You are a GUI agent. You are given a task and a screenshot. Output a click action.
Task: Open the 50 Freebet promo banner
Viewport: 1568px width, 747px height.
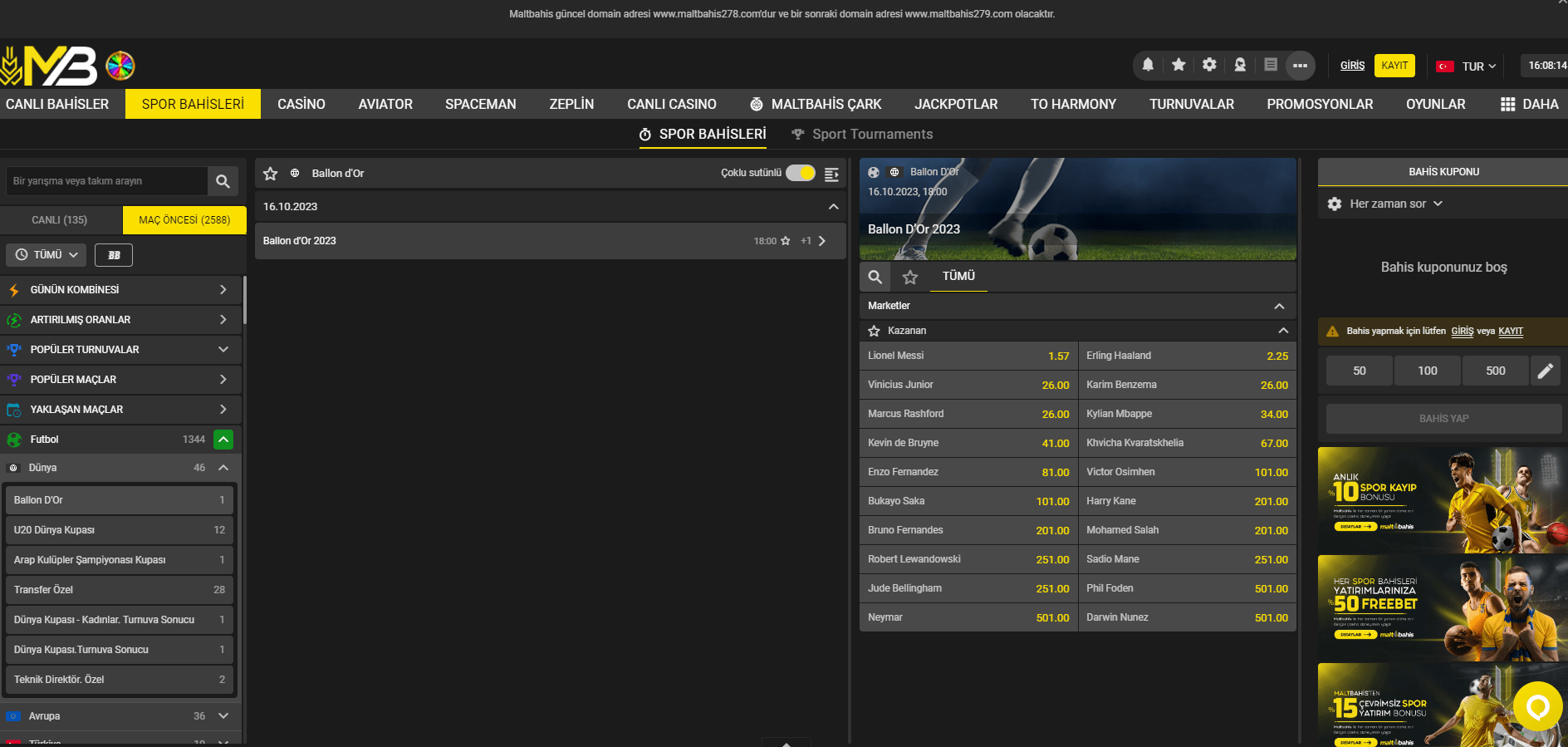click(x=1443, y=608)
